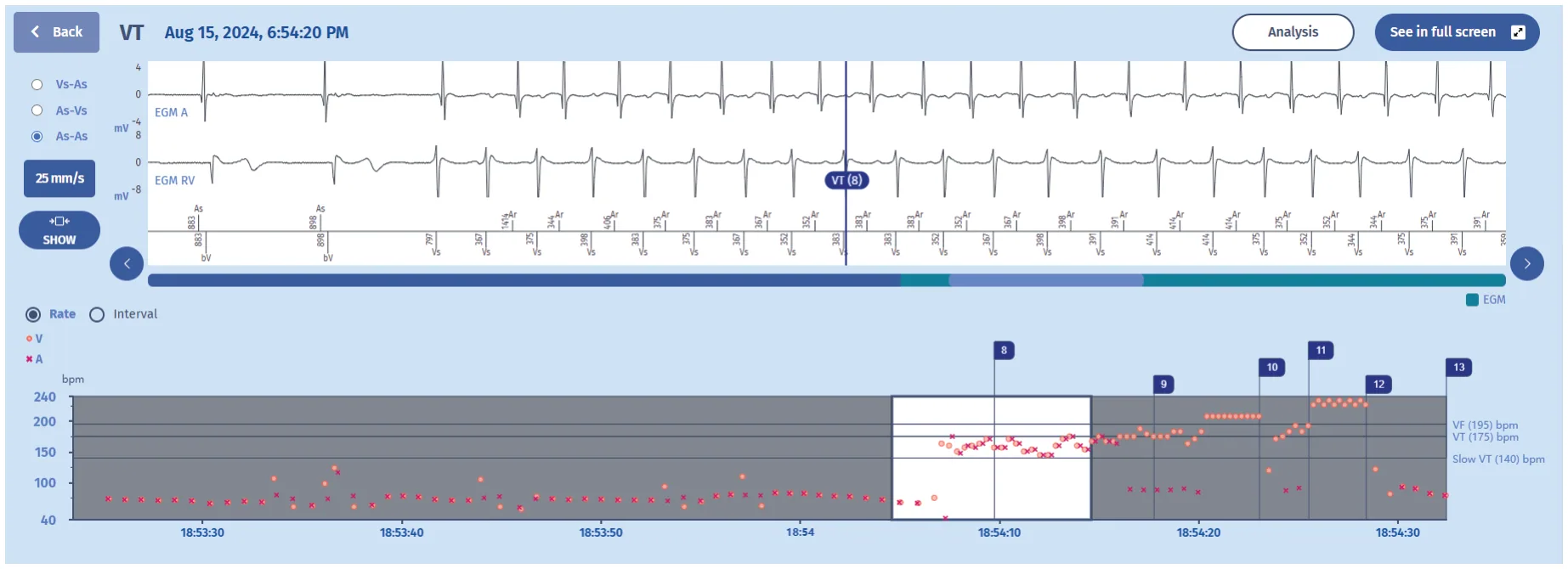Open the EGM in full screen

pyautogui.click(x=1457, y=32)
